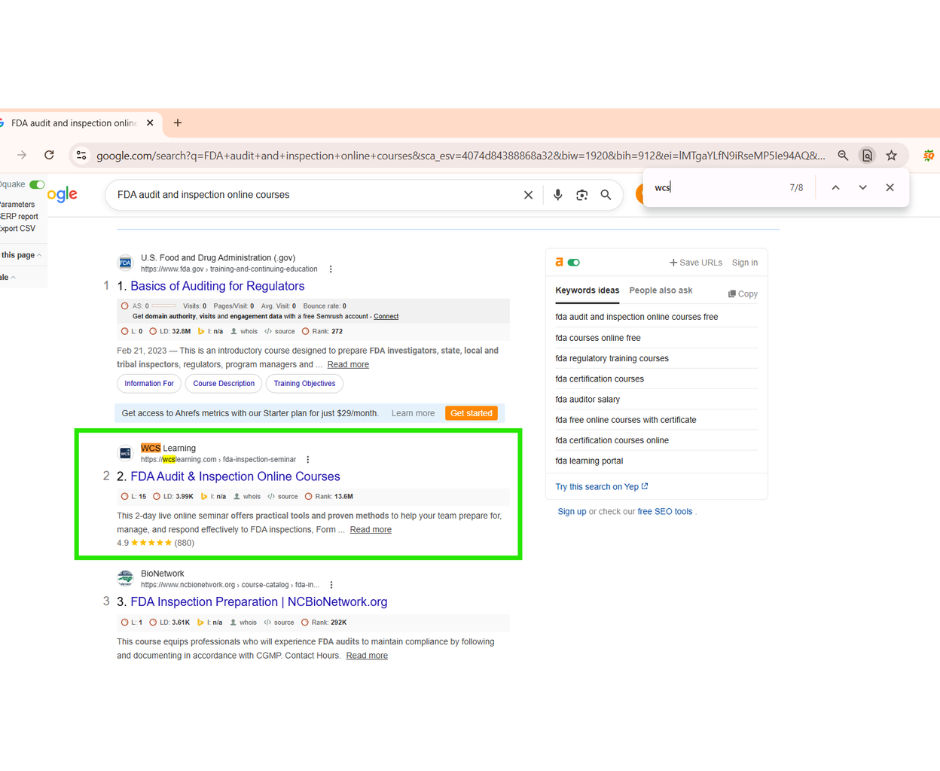Reload the page with the refresh icon
This screenshot has width=940, height=771.
click(x=49, y=155)
